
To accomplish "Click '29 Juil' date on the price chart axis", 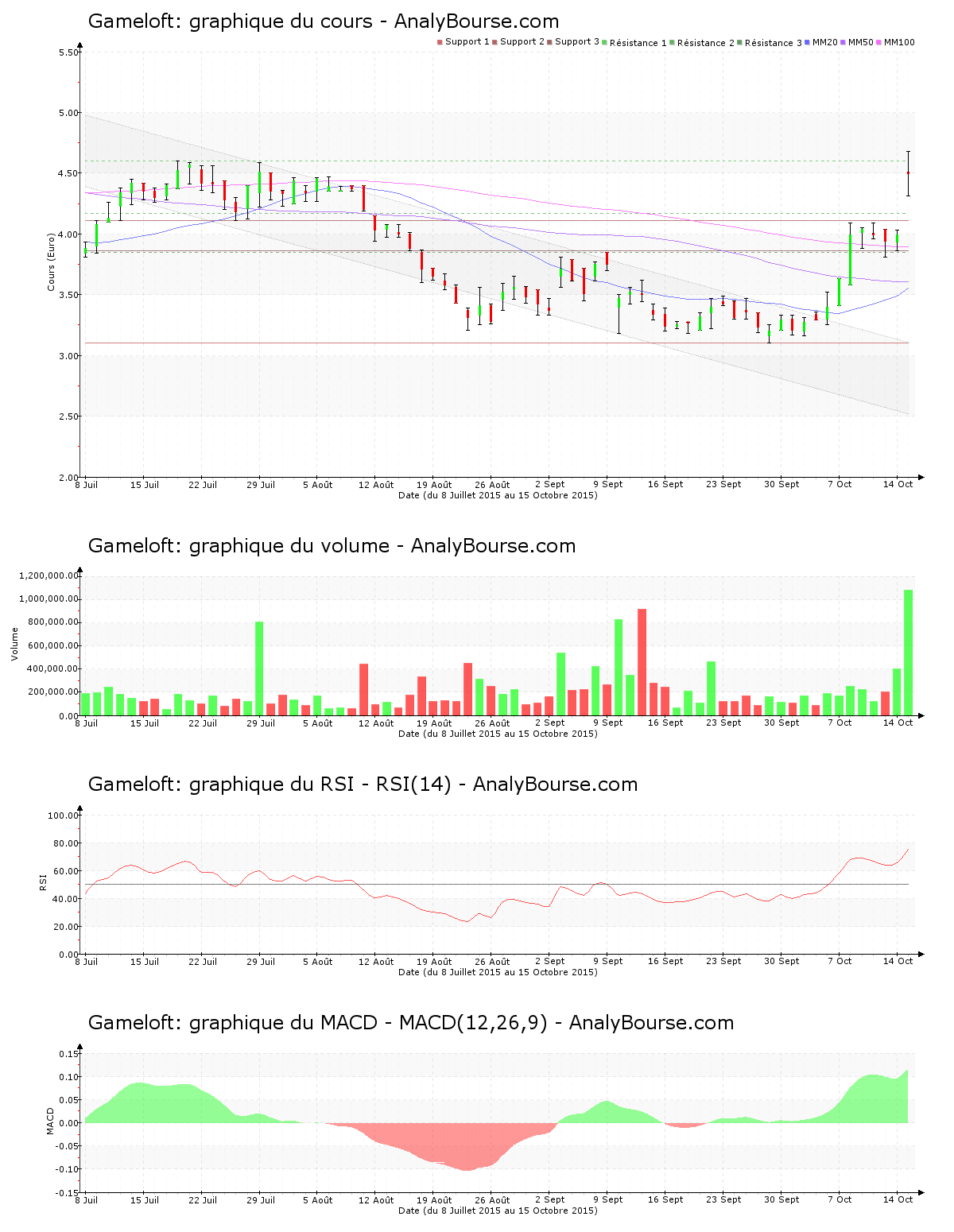I will 260,484.
